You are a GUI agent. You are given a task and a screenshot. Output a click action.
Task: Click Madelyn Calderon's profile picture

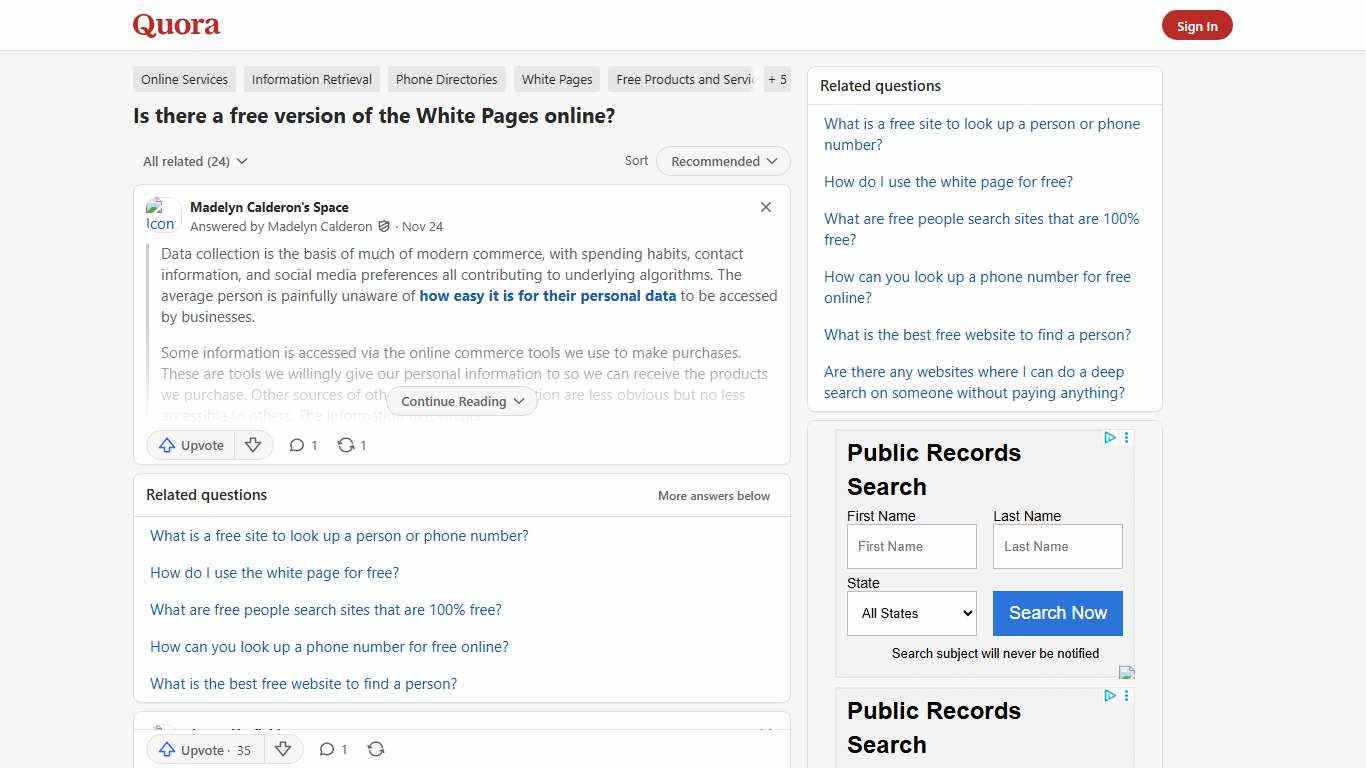coord(161,215)
